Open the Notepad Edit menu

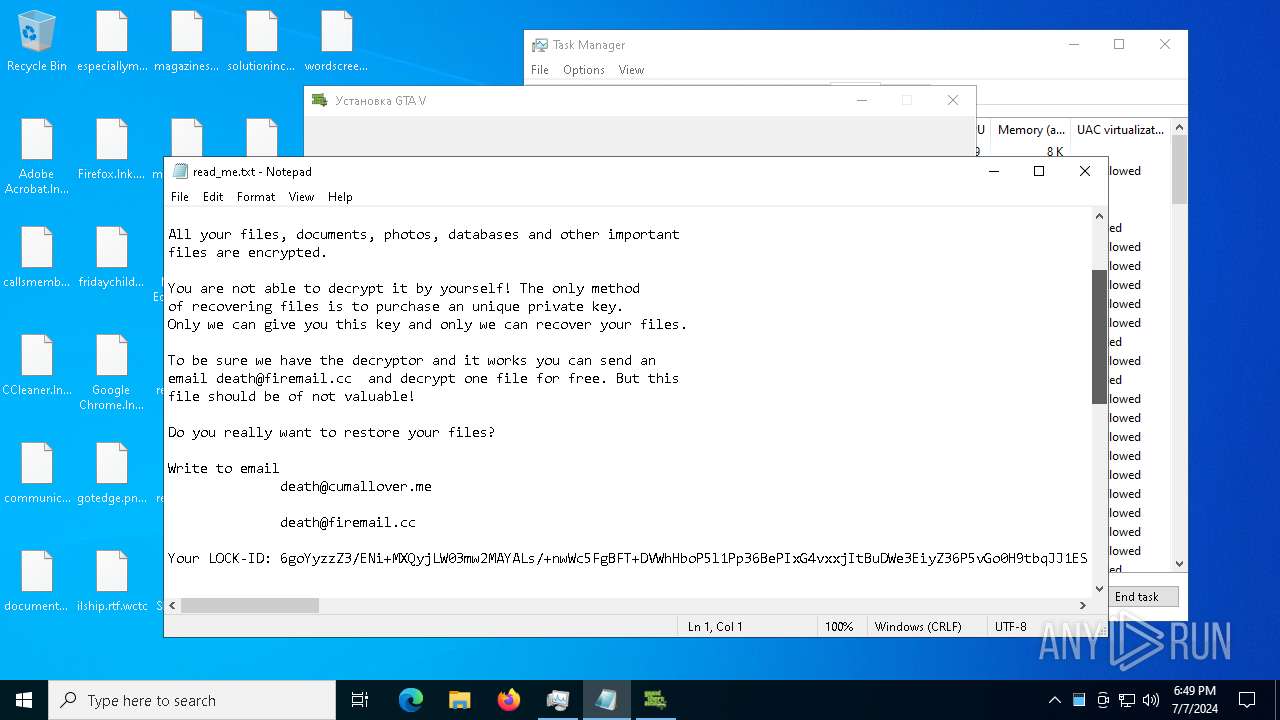pos(213,197)
